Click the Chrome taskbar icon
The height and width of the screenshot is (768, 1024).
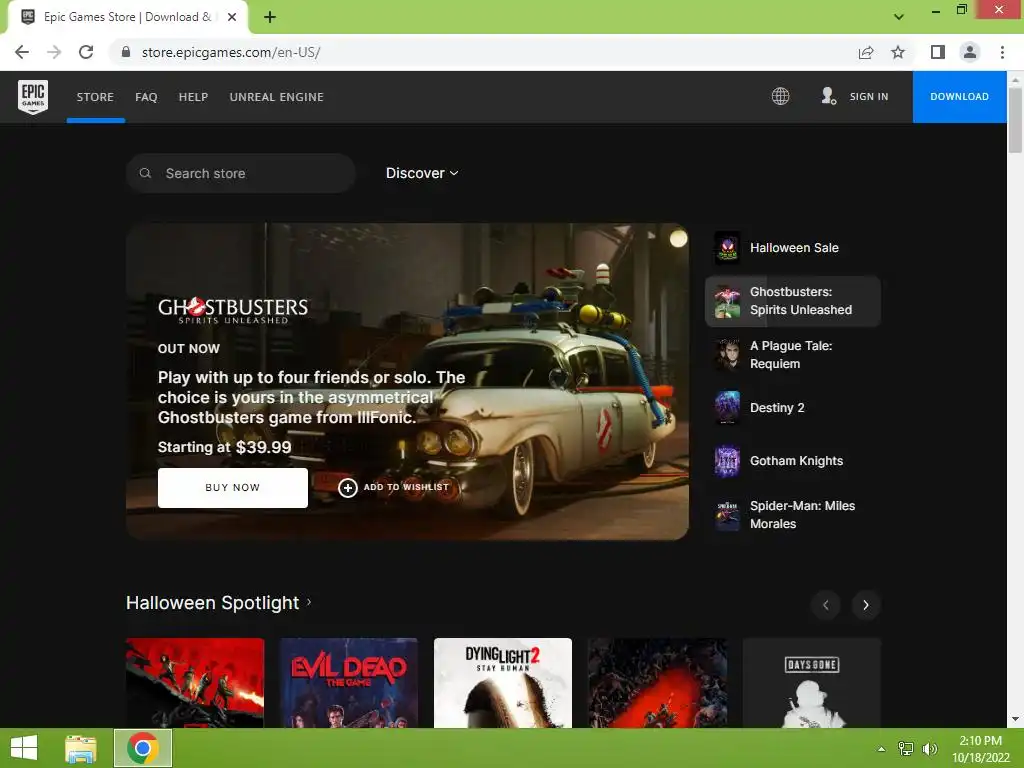[x=143, y=748]
